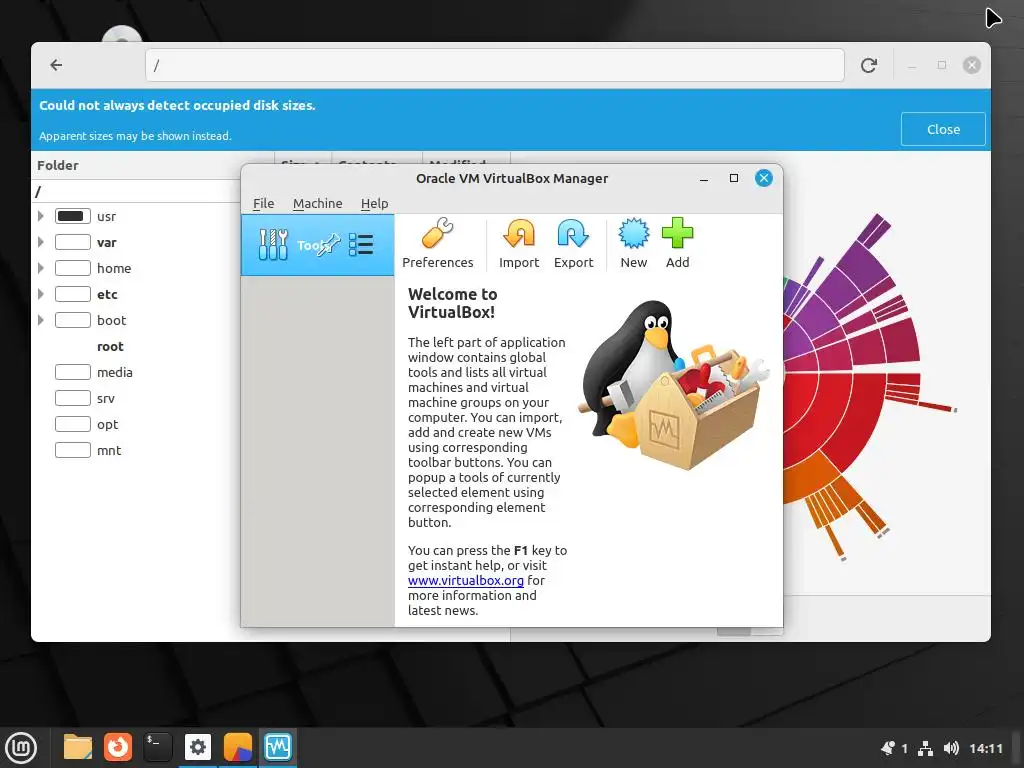Expand the boot folder
The image size is (1024, 768).
[x=40, y=320]
